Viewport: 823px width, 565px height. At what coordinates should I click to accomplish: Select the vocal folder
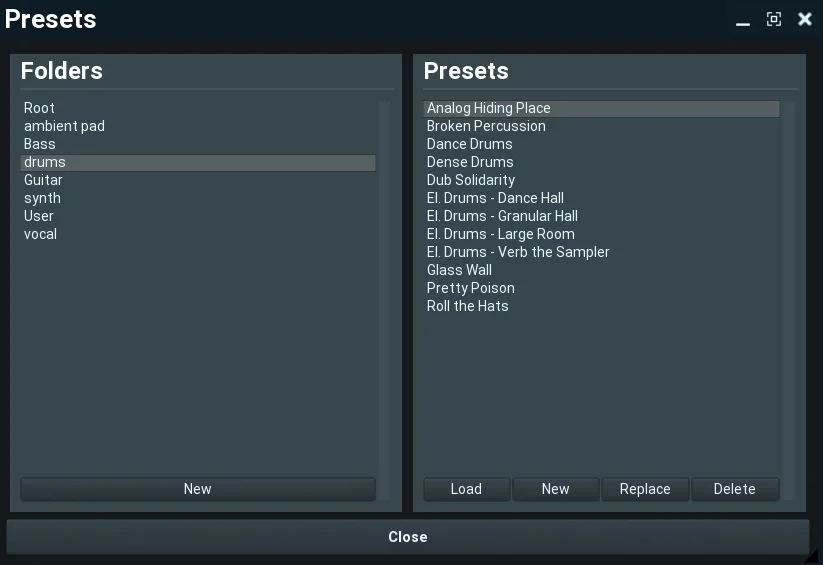point(40,234)
